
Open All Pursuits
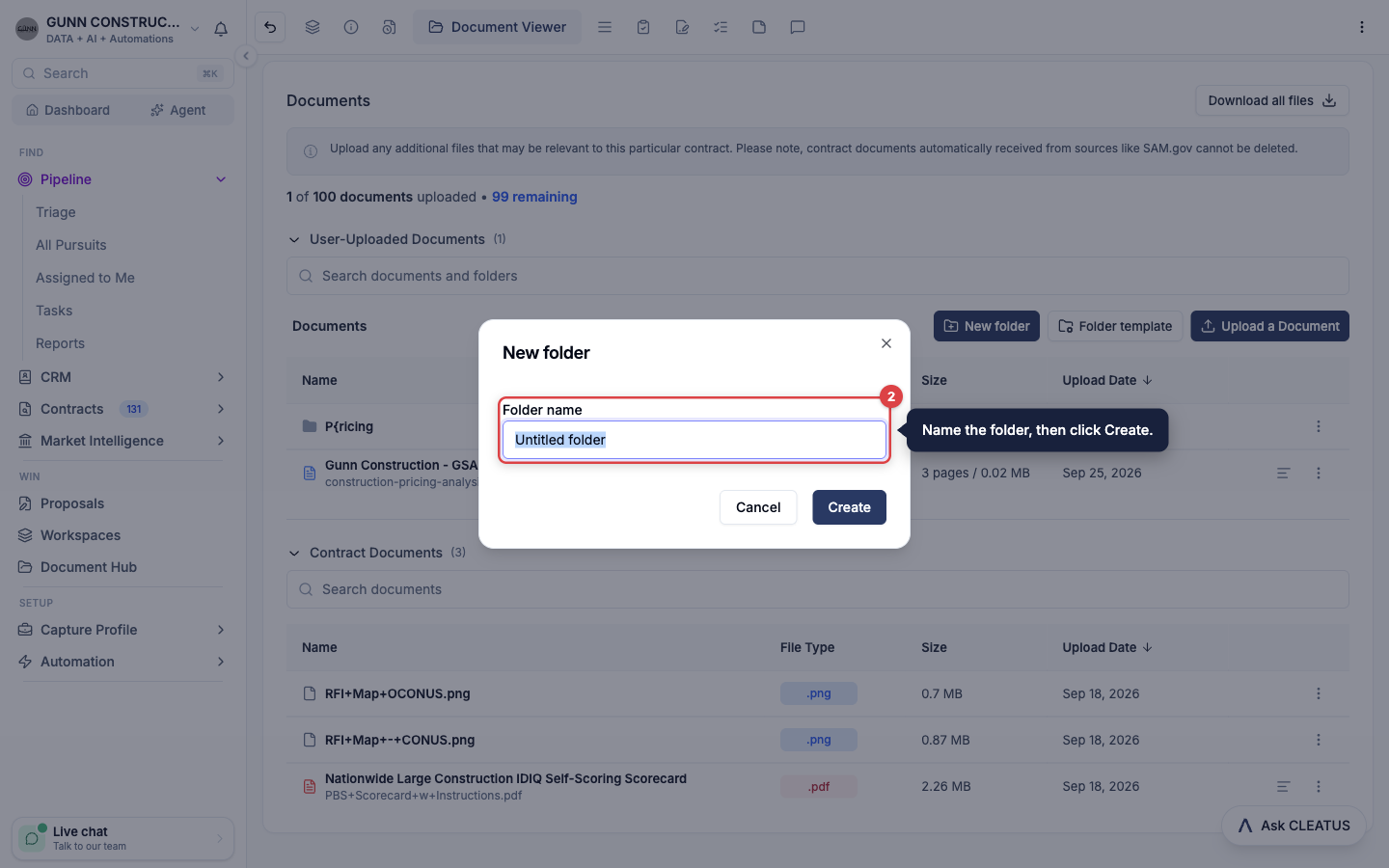coord(71,245)
